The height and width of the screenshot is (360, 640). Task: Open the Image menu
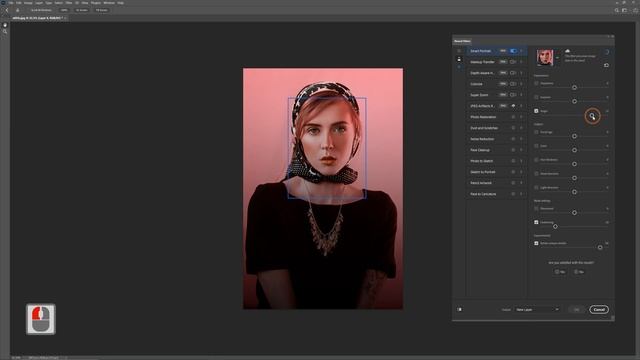pos(28,3)
